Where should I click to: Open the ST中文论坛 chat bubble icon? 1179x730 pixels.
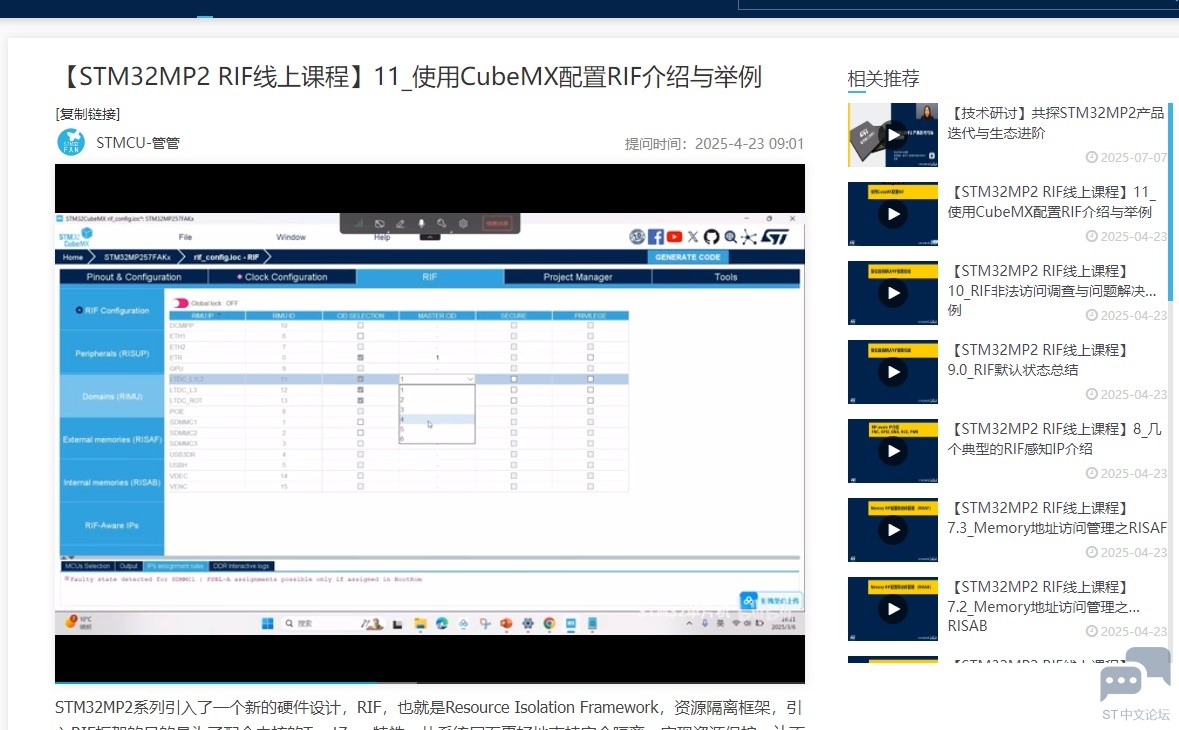pos(1135,675)
